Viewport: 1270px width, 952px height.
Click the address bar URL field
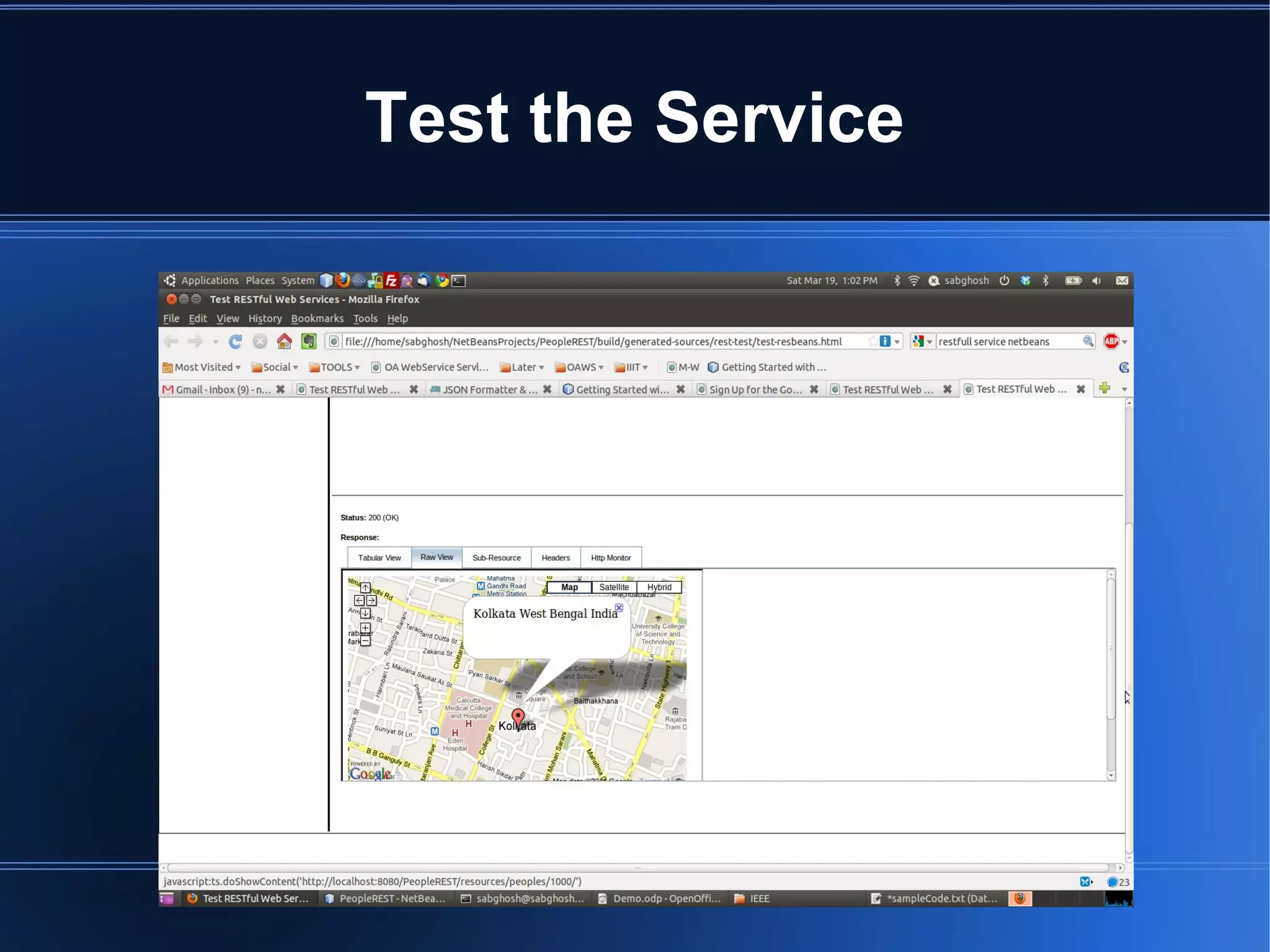(x=593, y=342)
